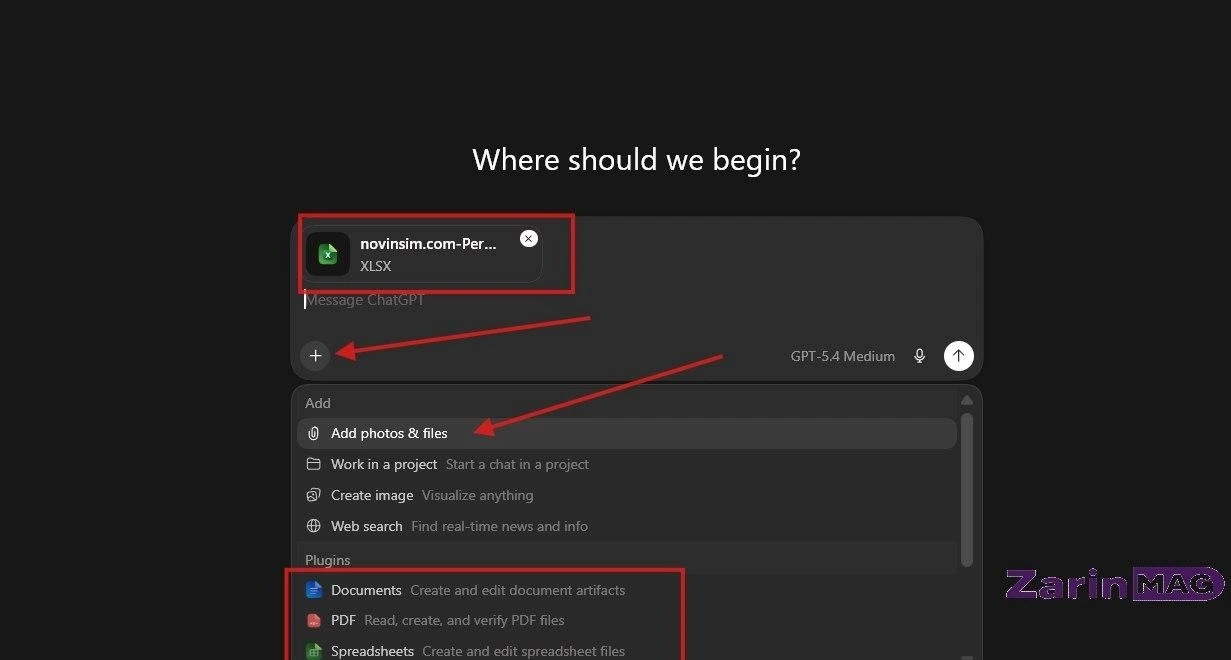Click the "Add" section heading
Viewport: 1231px width, 660px height.
point(318,403)
